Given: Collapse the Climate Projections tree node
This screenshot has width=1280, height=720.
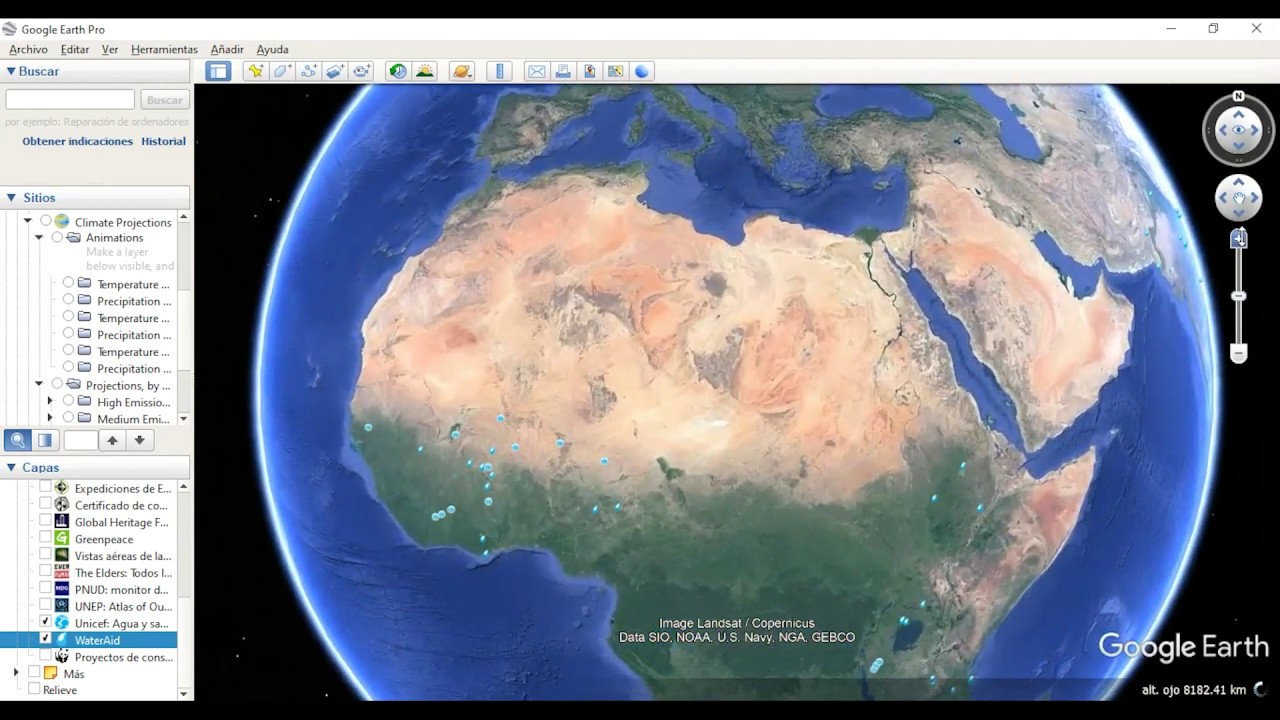Looking at the screenshot, I should [28, 221].
